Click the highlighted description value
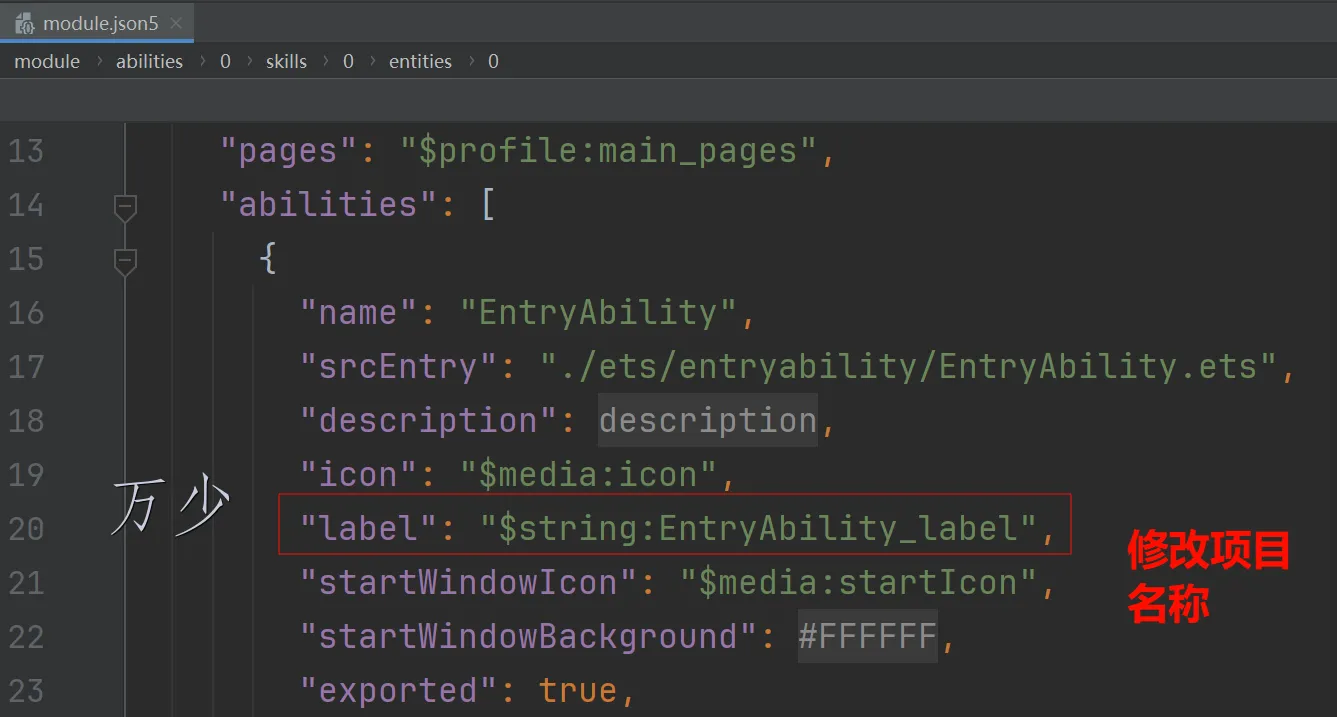 (708, 420)
